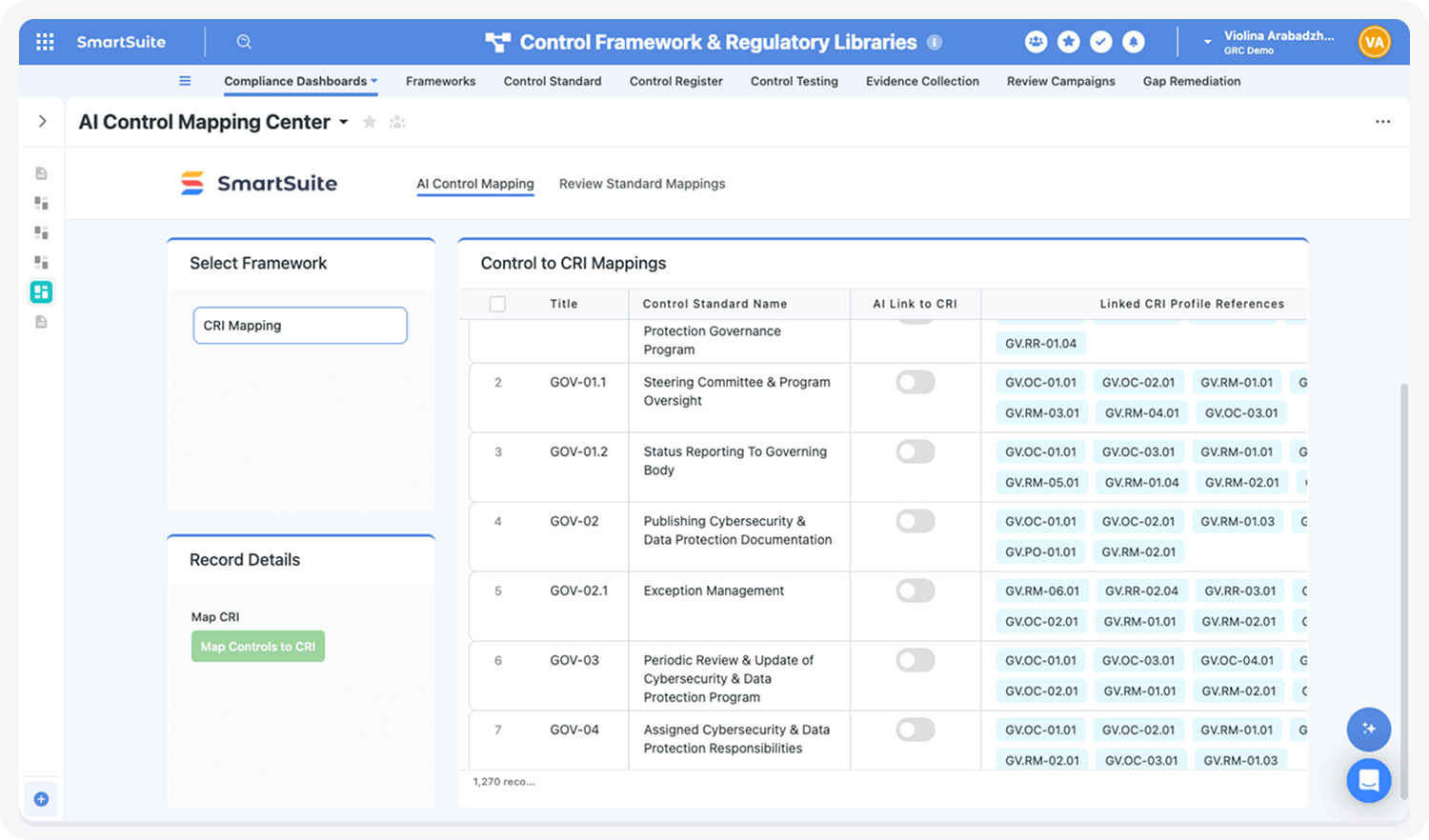Star the AI Control Mapping Center dashboard
Image resolution: width=1429 pixels, height=840 pixels.
[370, 122]
